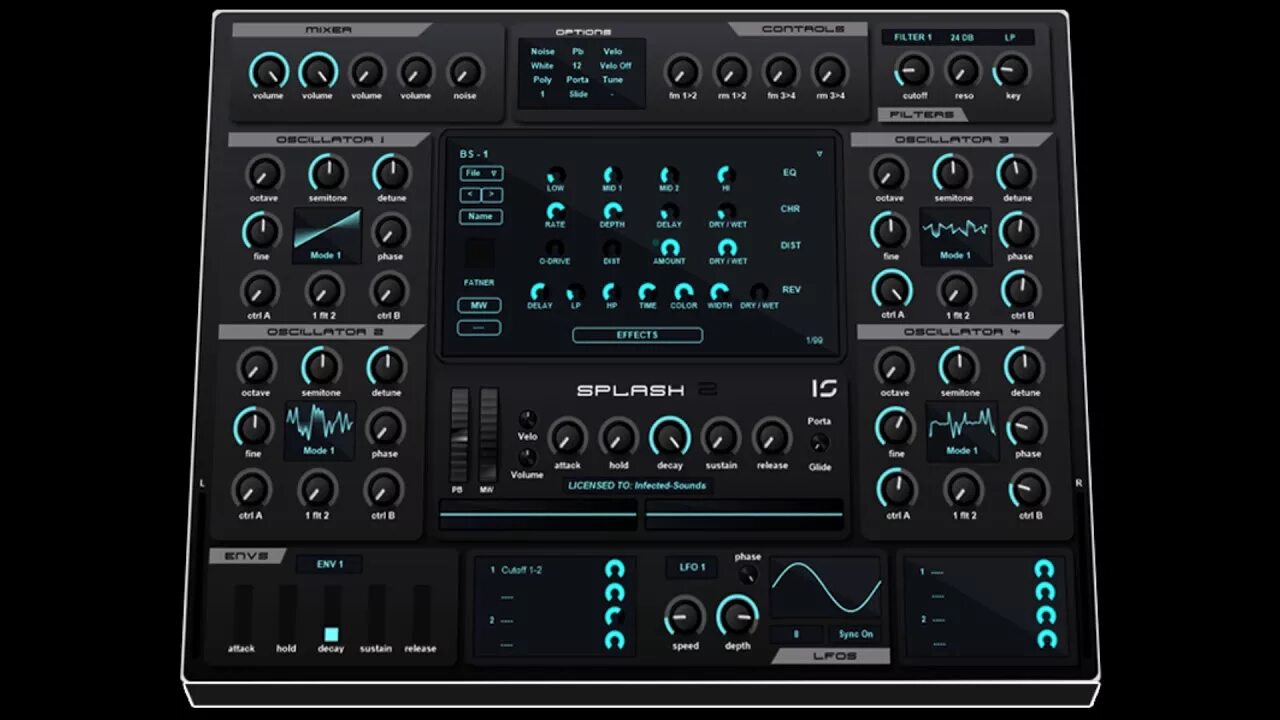Click the amp envelope decay knob
Viewport: 1280px width, 720px height.
click(x=670, y=438)
